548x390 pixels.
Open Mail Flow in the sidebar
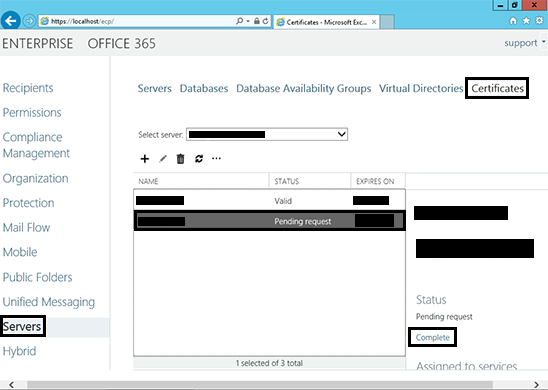coord(27,228)
